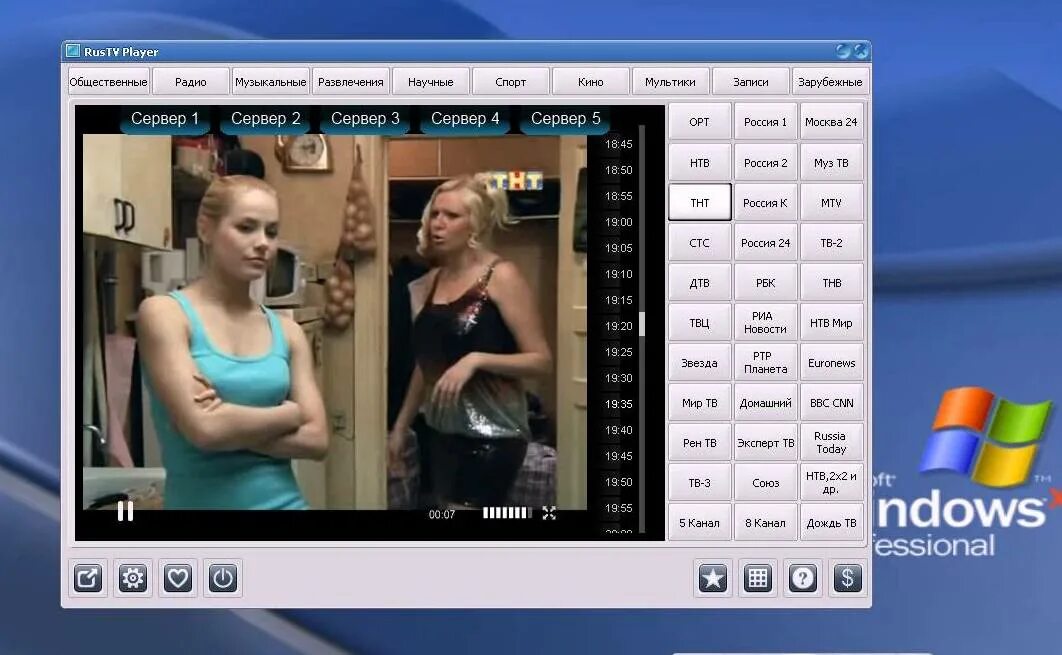
Task: Click the star icon button
Action: pos(713,578)
